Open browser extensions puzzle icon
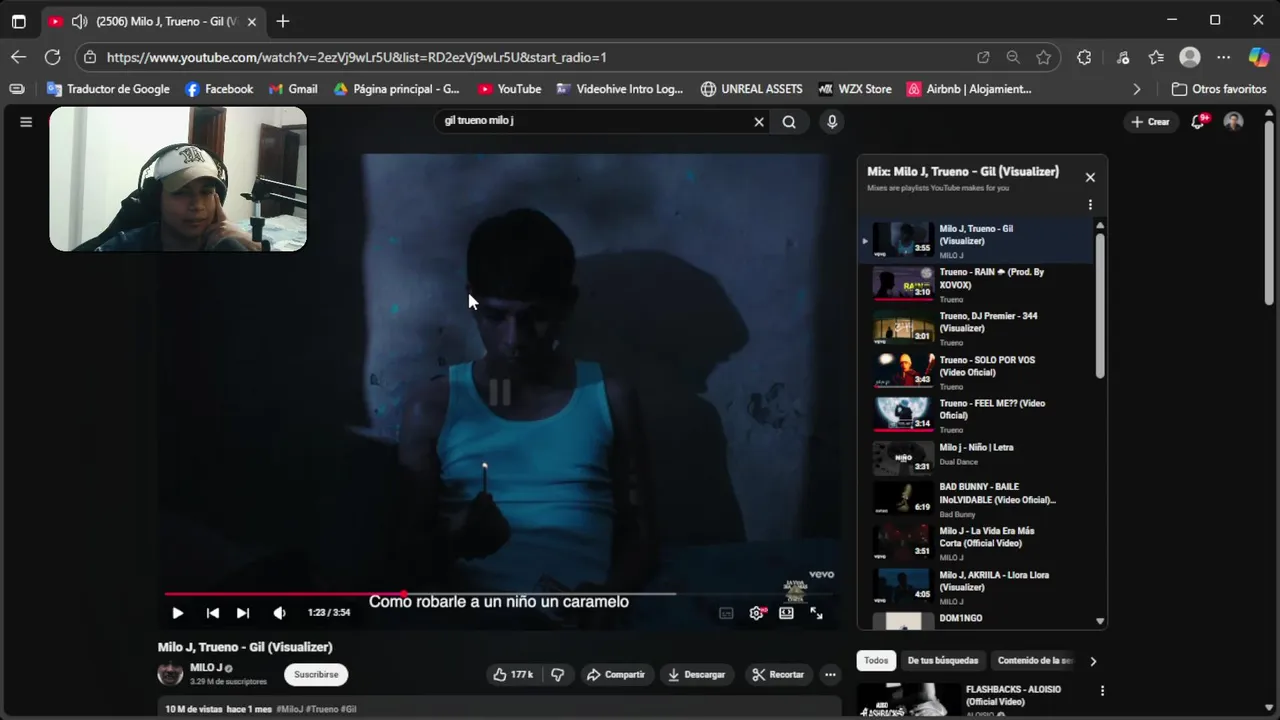Image resolution: width=1280 pixels, height=720 pixels. 1084,57
